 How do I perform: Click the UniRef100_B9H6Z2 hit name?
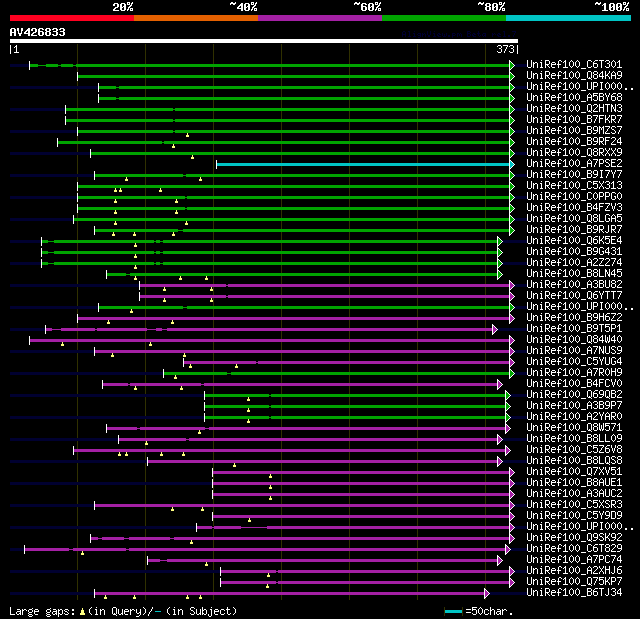click(x=574, y=317)
